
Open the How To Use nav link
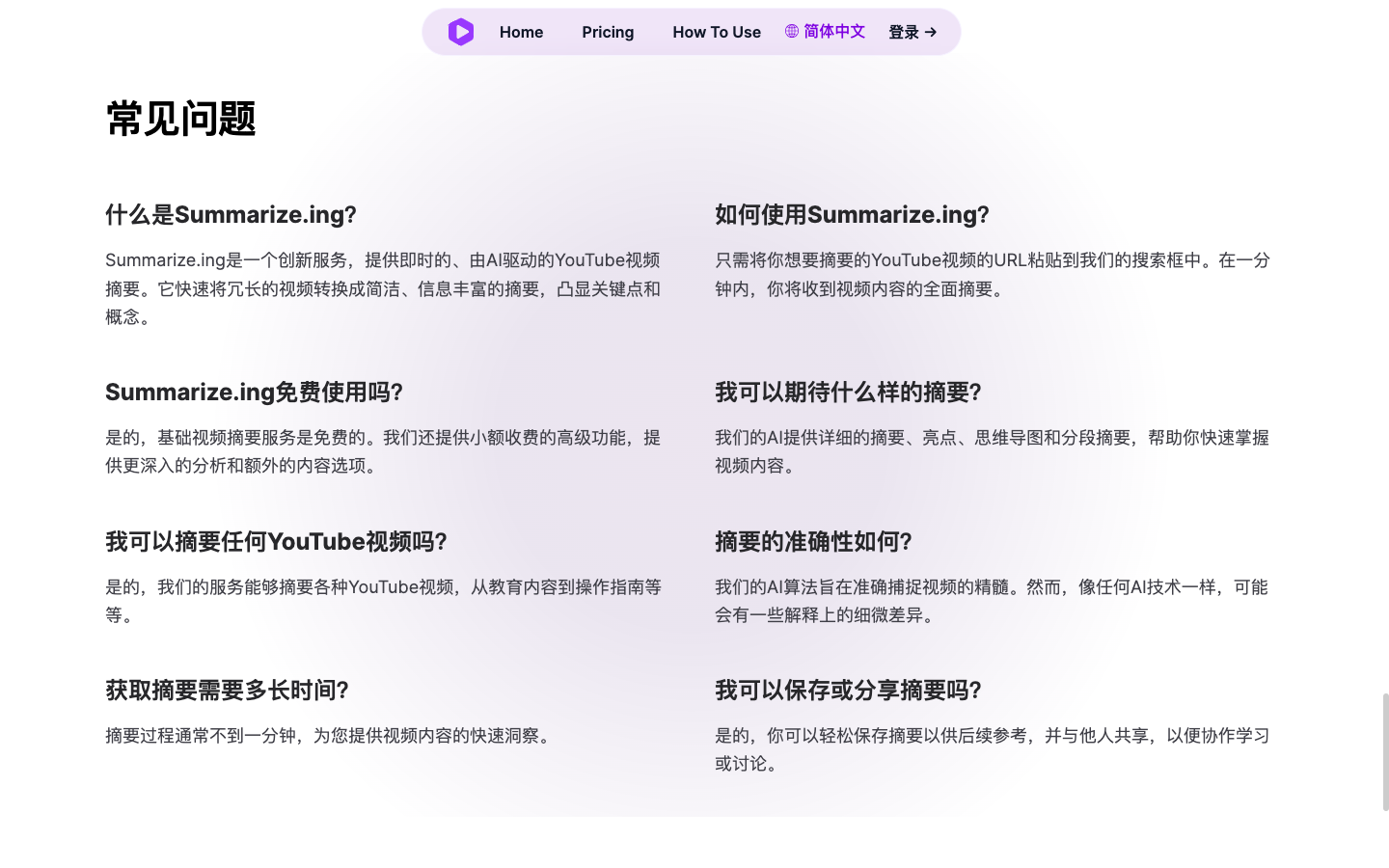717,32
